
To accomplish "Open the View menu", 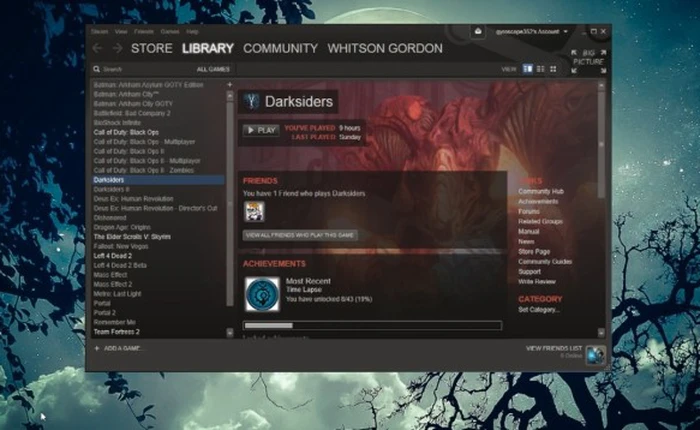I will coord(121,32).
